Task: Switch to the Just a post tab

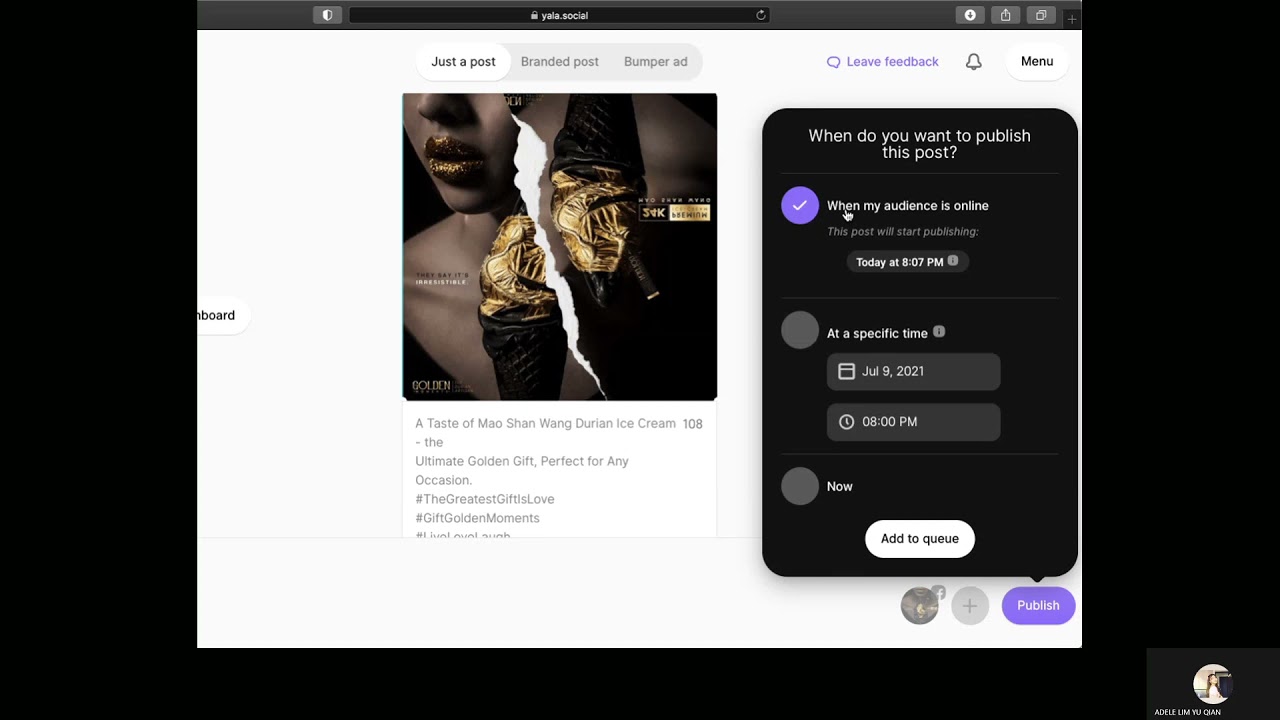Action: (463, 62)
